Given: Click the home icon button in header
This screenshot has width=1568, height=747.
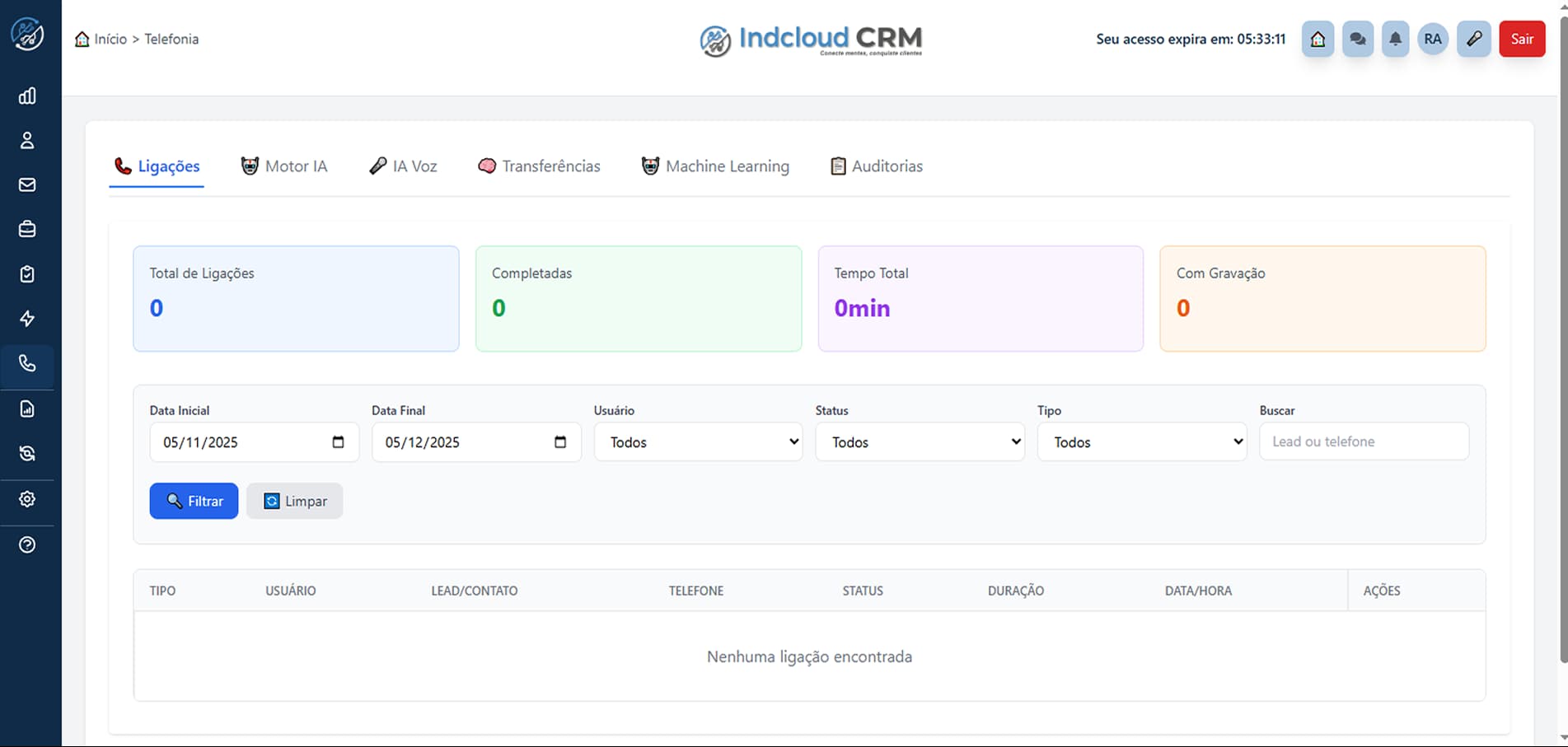Looking at the screenshot, I should [x=1318, y=39].
